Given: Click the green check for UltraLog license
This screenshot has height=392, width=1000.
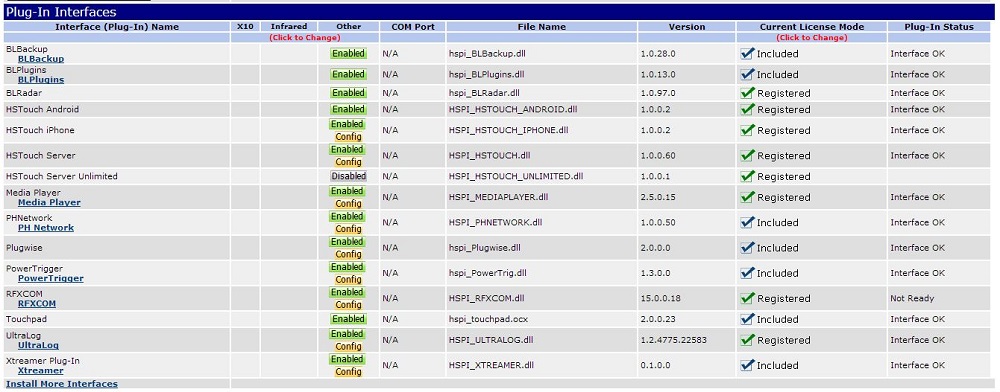Looking at the screenshot, I should (747, 340).
